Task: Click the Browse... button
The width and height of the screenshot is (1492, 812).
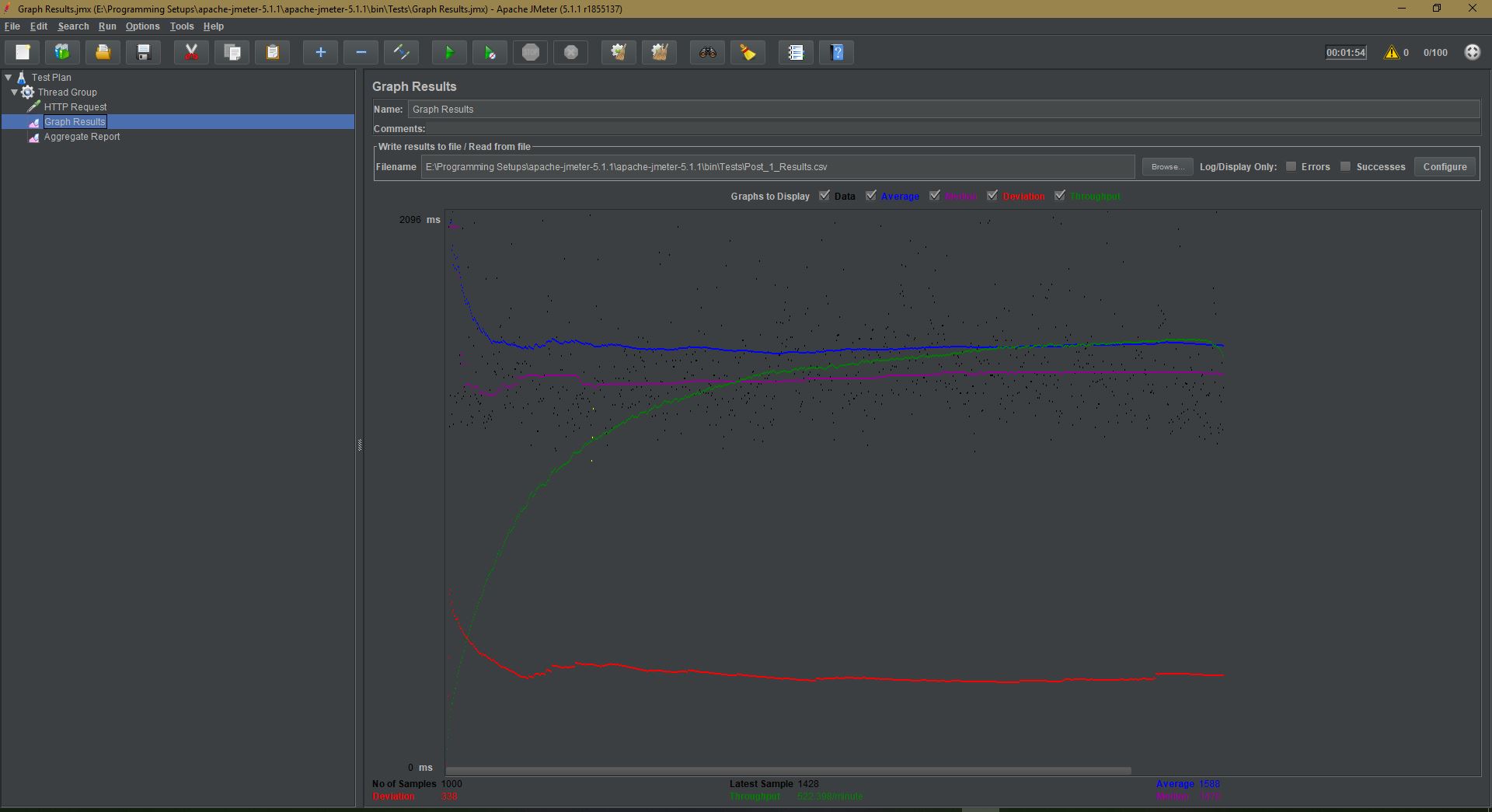Action: point(1167,166)
